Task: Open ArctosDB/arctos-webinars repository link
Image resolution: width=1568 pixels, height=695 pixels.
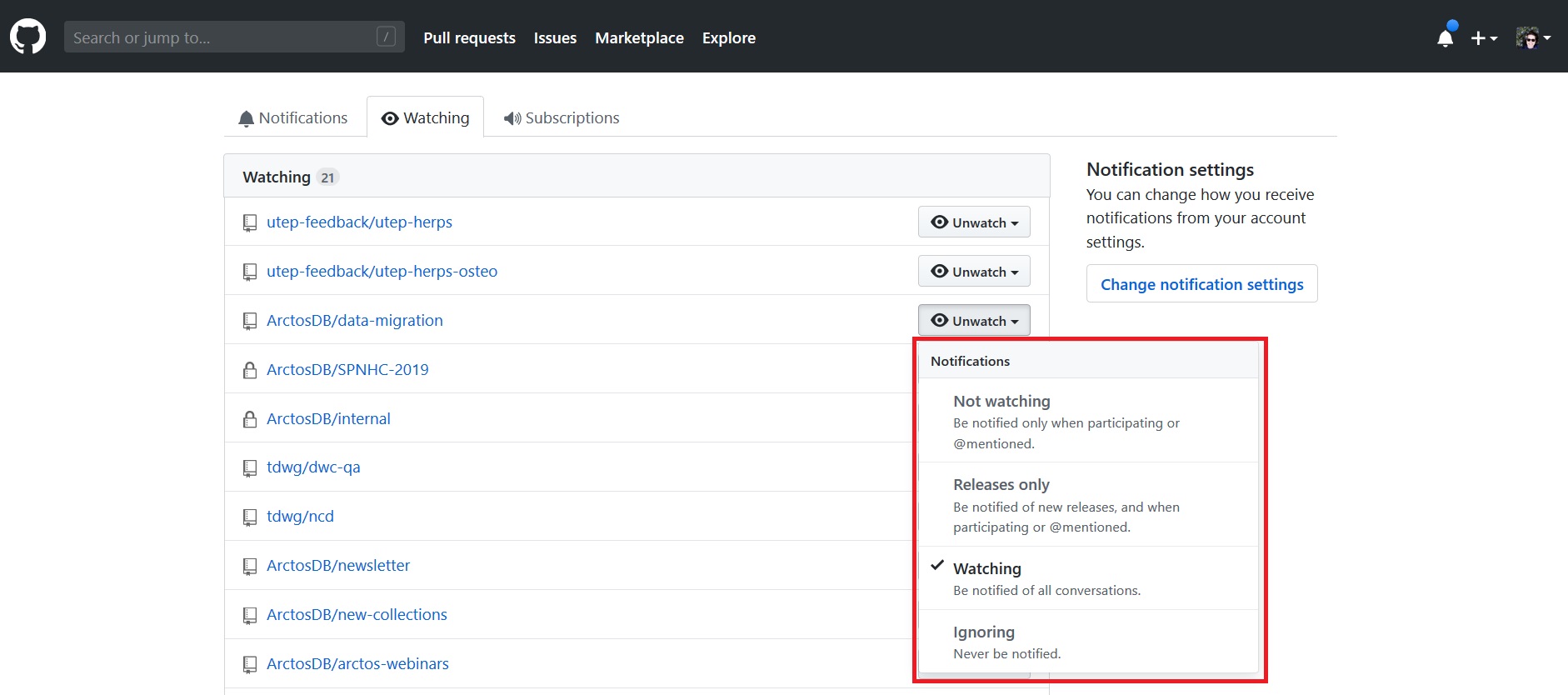Action: click(357, 664)
